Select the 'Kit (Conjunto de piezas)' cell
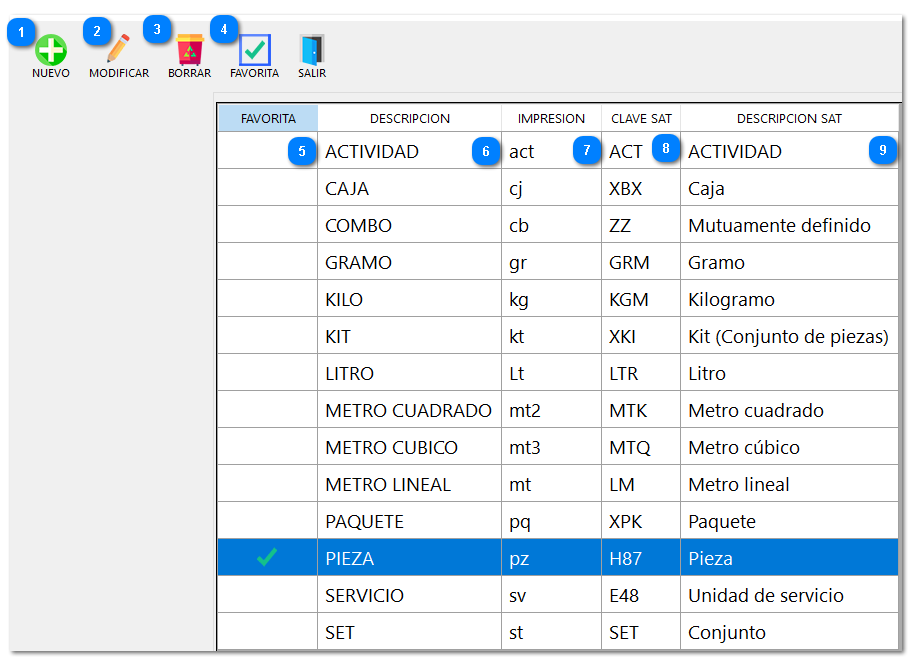The width and height of the screenshot is (911, 660). tap(788, 336)
